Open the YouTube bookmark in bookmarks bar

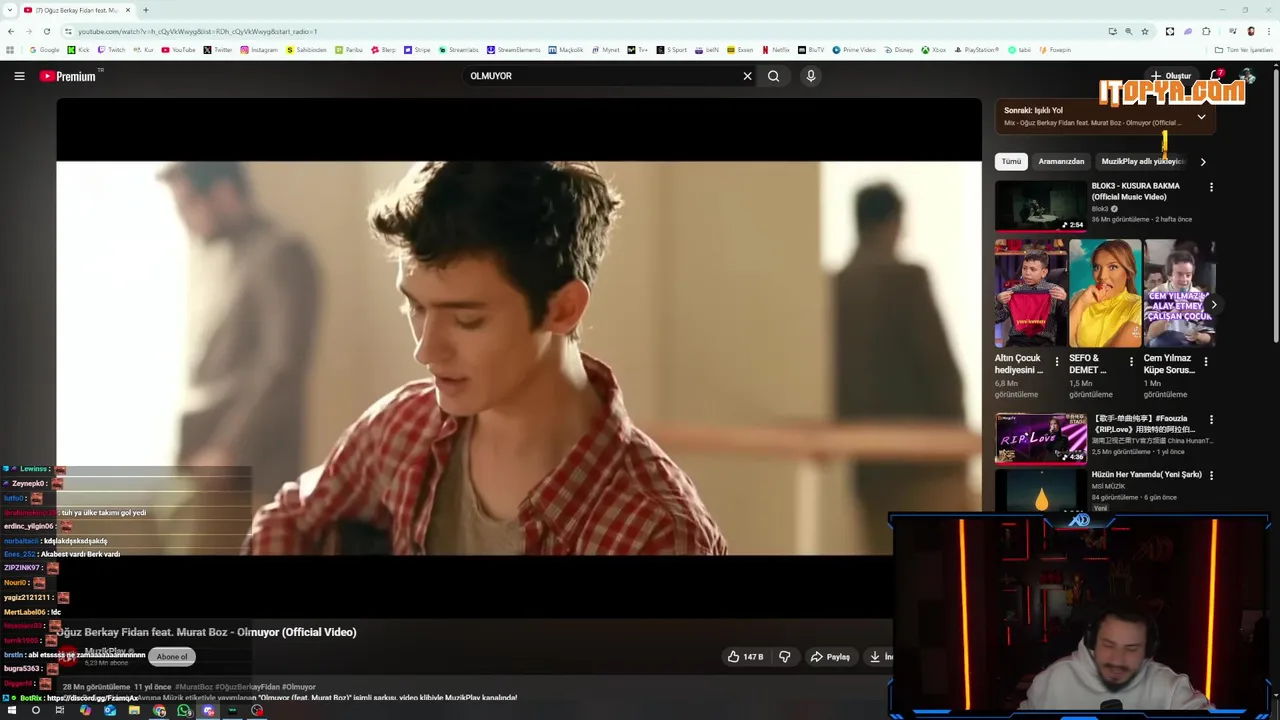tap(179, 50)
